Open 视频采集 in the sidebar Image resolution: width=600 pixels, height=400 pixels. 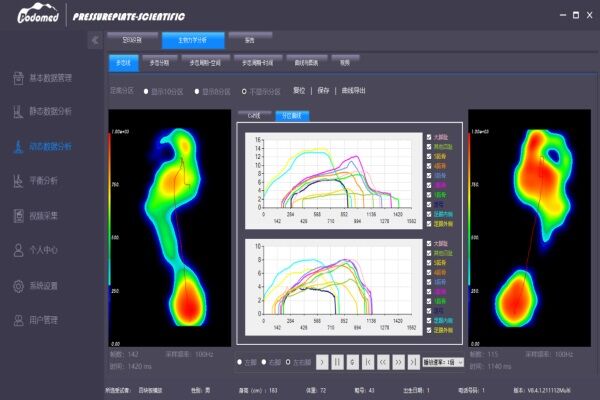coord(44,216)
